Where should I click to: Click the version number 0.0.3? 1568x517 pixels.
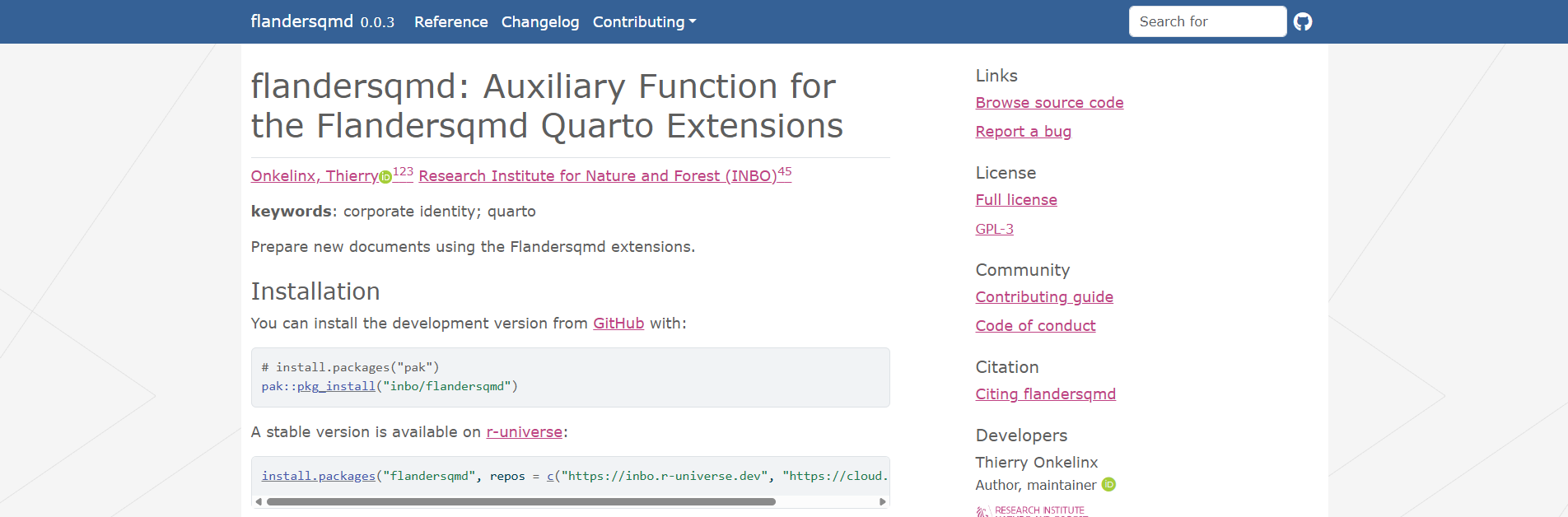pos(377,23)
